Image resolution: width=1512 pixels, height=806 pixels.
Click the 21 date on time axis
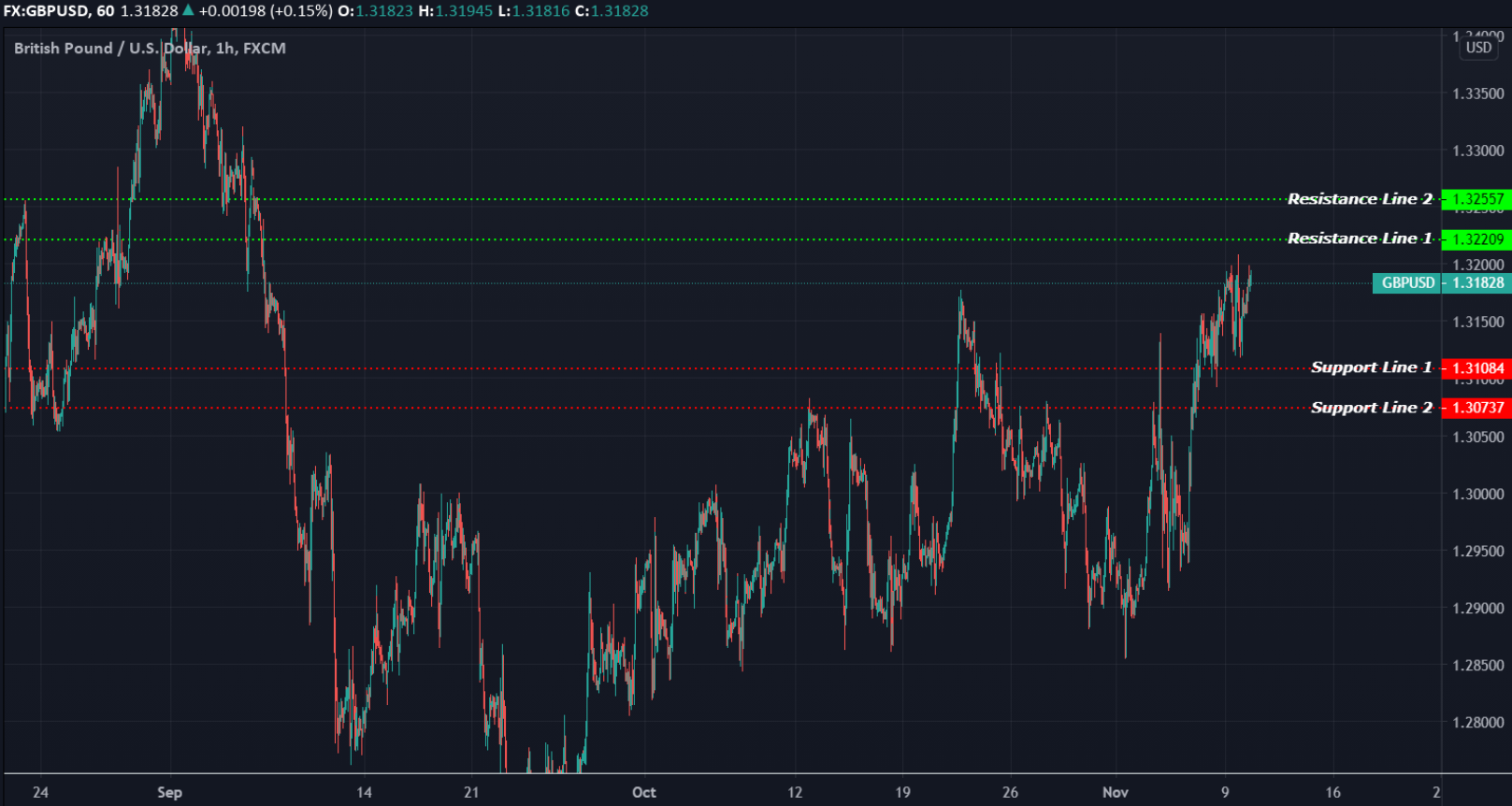471,792
